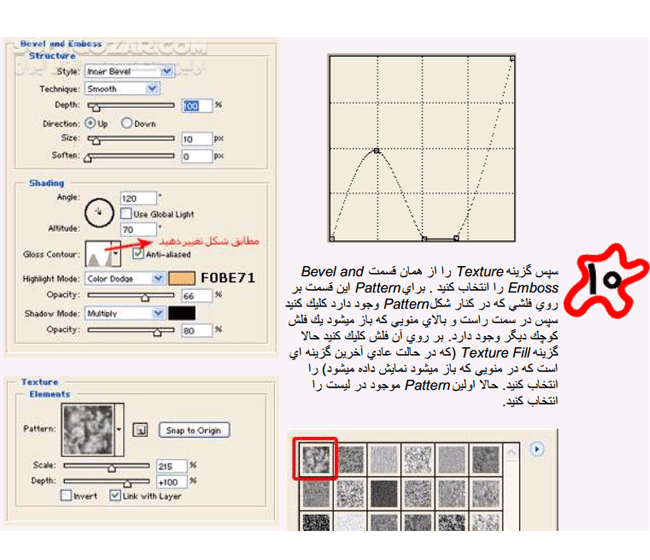This screenshot has width=650, height=560.
Task: Select the Up direction radio button
Action: (90, 123)
